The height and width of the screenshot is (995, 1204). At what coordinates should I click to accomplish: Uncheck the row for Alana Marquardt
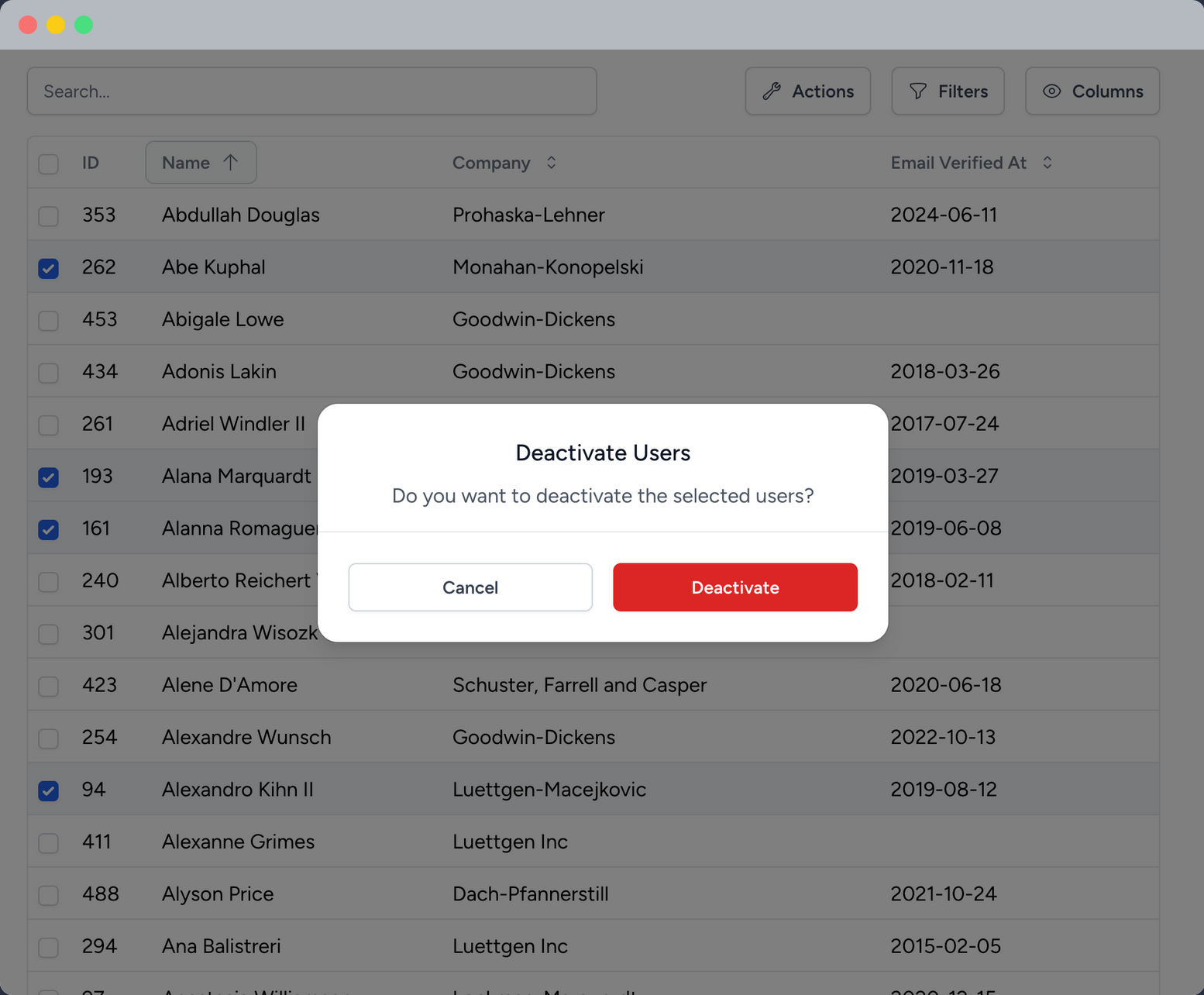49,477
